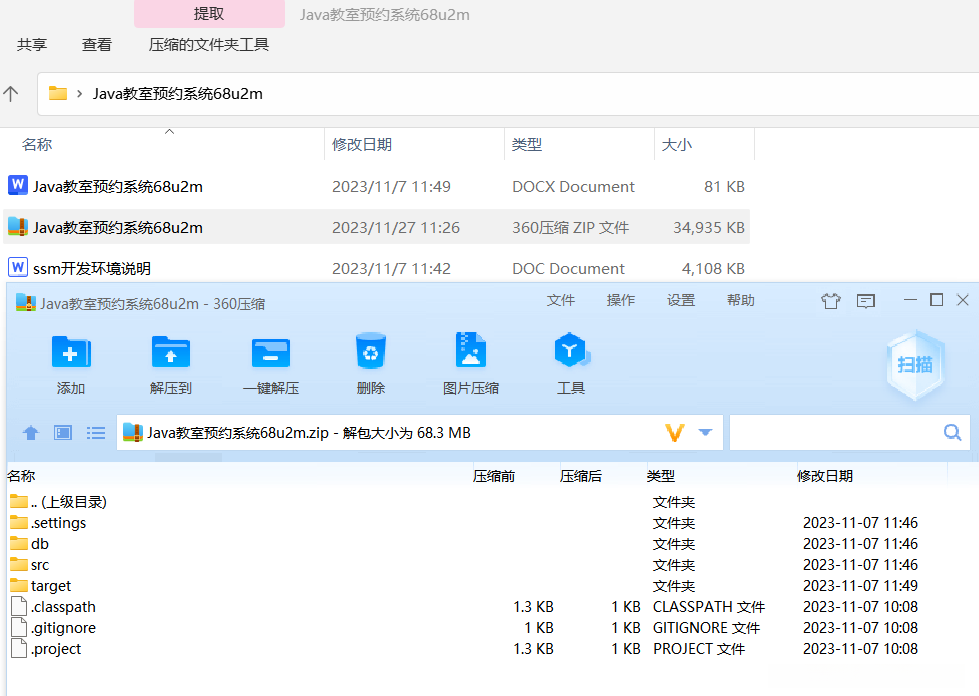Image resolution: width=979 pixels, height=696 pixels.
Task: Switch to the 共享 ribbon tab
Action: pyautogui.click(x=32, y=44)
